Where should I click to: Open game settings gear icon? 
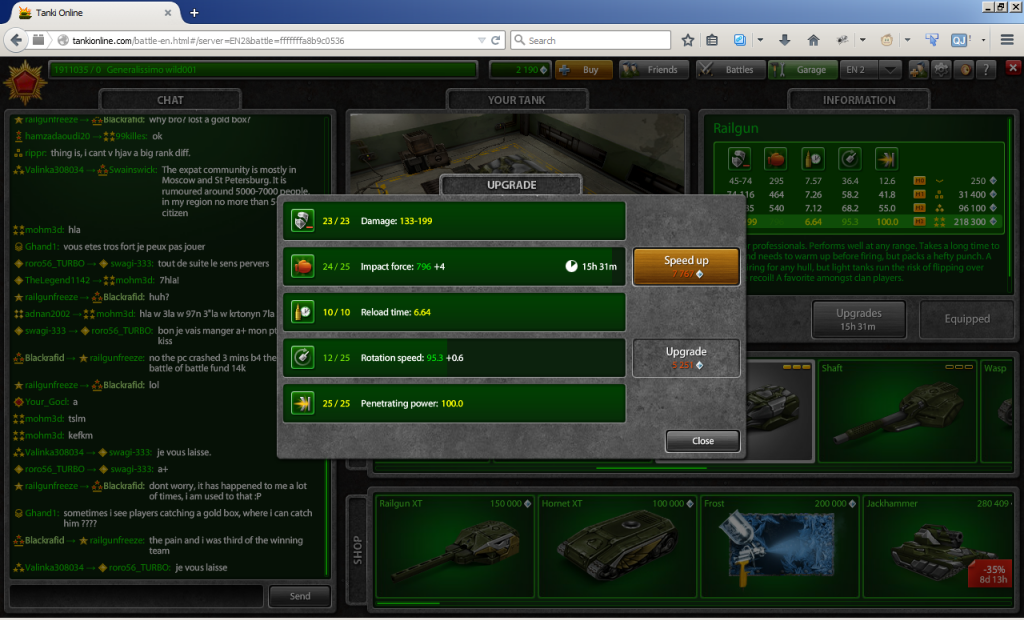[x=941, y=70]
